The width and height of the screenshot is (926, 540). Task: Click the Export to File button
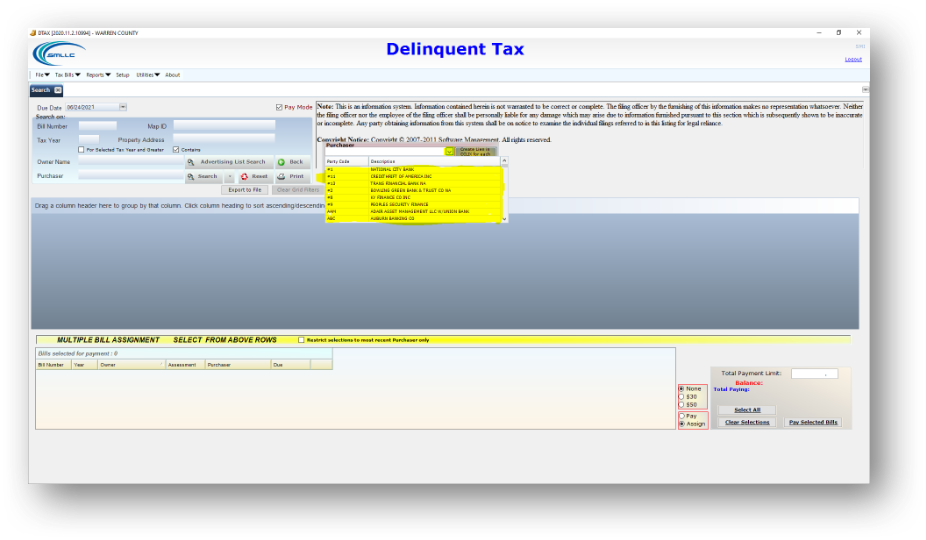click(245, 189)
